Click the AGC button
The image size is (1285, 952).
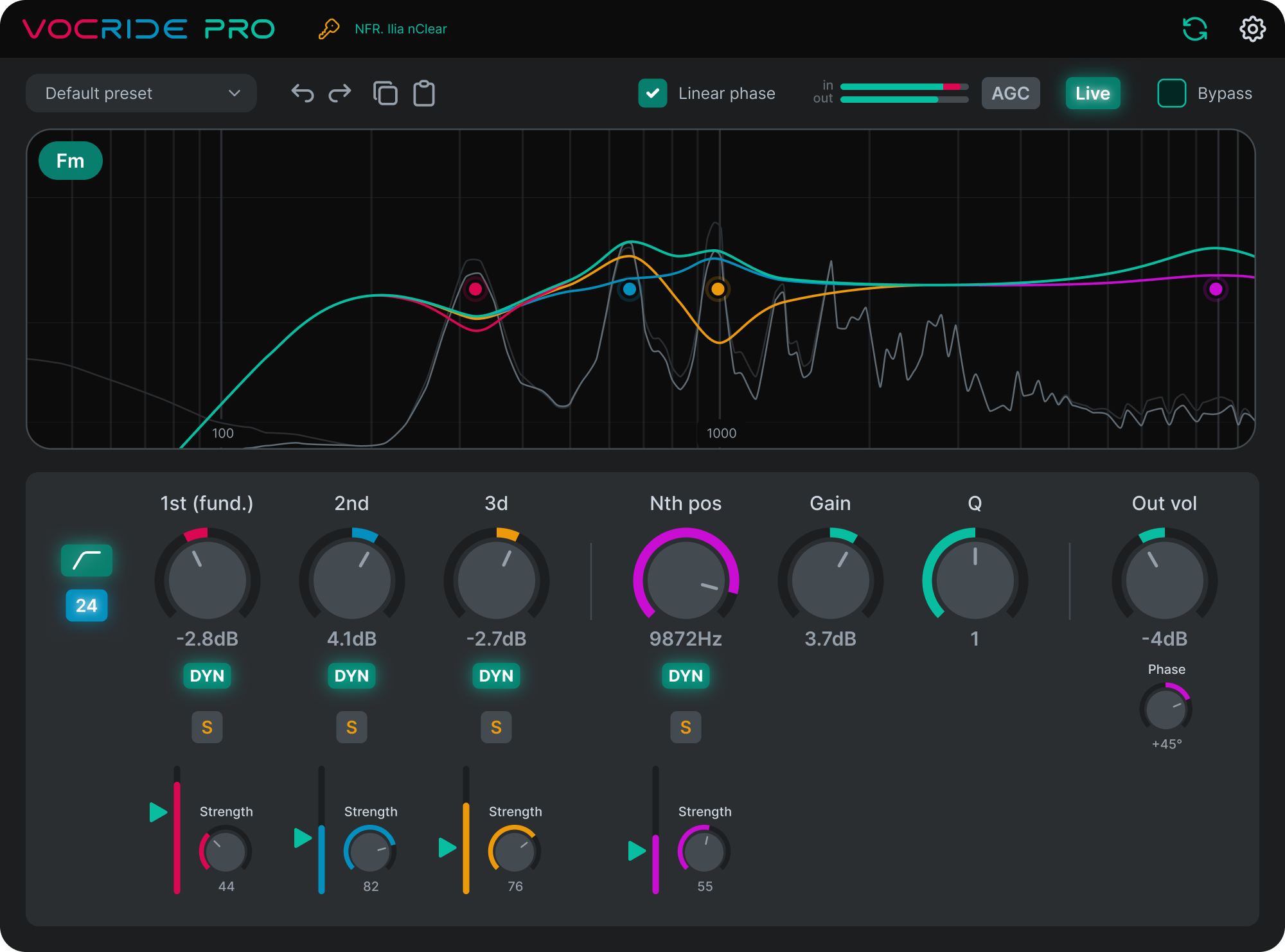point(1011,93)
